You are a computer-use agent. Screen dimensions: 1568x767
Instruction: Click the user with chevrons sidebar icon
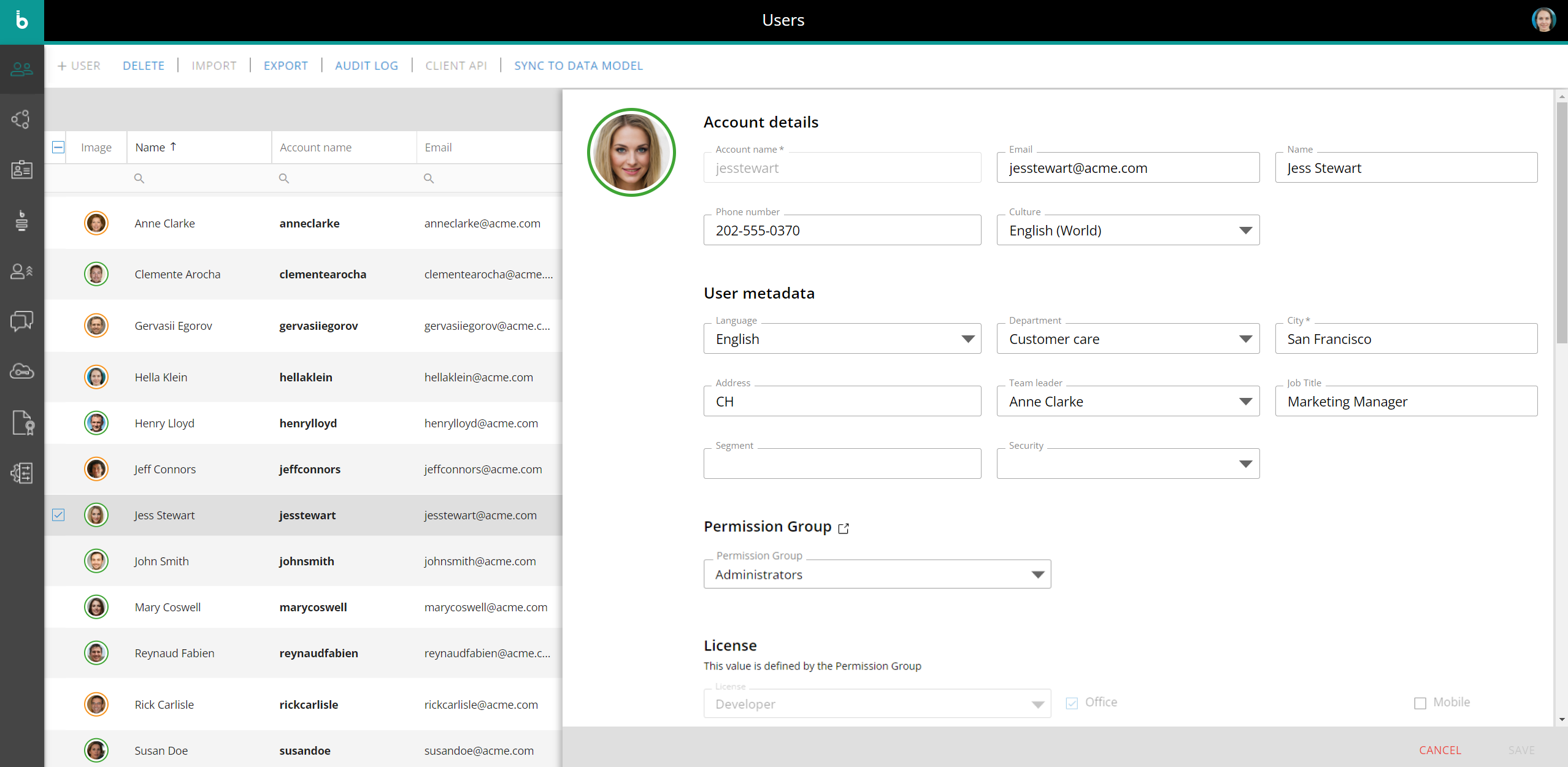point(21,271)
